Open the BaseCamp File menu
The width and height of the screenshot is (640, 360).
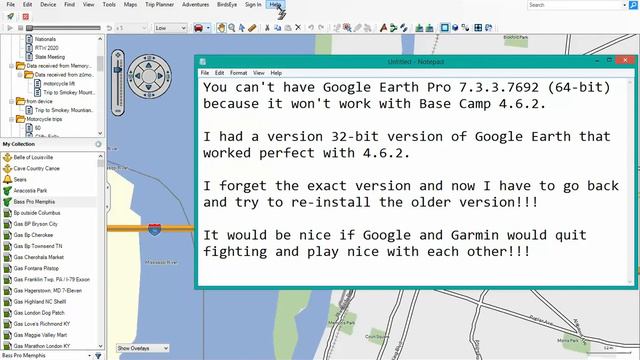click(11, 4)
